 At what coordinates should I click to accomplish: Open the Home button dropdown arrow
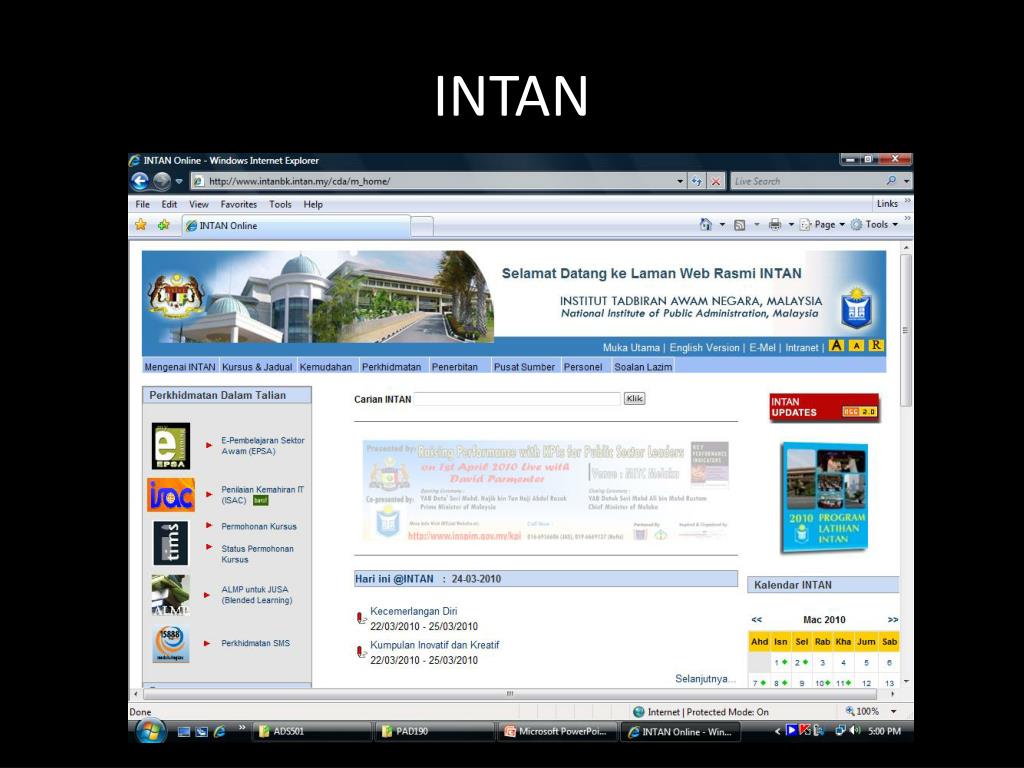[x=722, y=225]
